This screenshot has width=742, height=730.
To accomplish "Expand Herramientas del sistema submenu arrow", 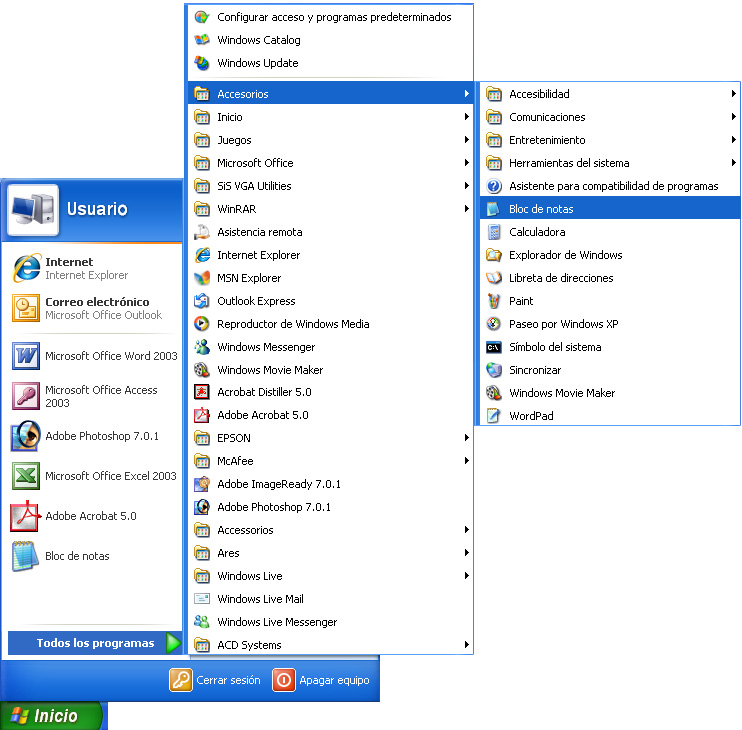I will [x=733, y=163].
